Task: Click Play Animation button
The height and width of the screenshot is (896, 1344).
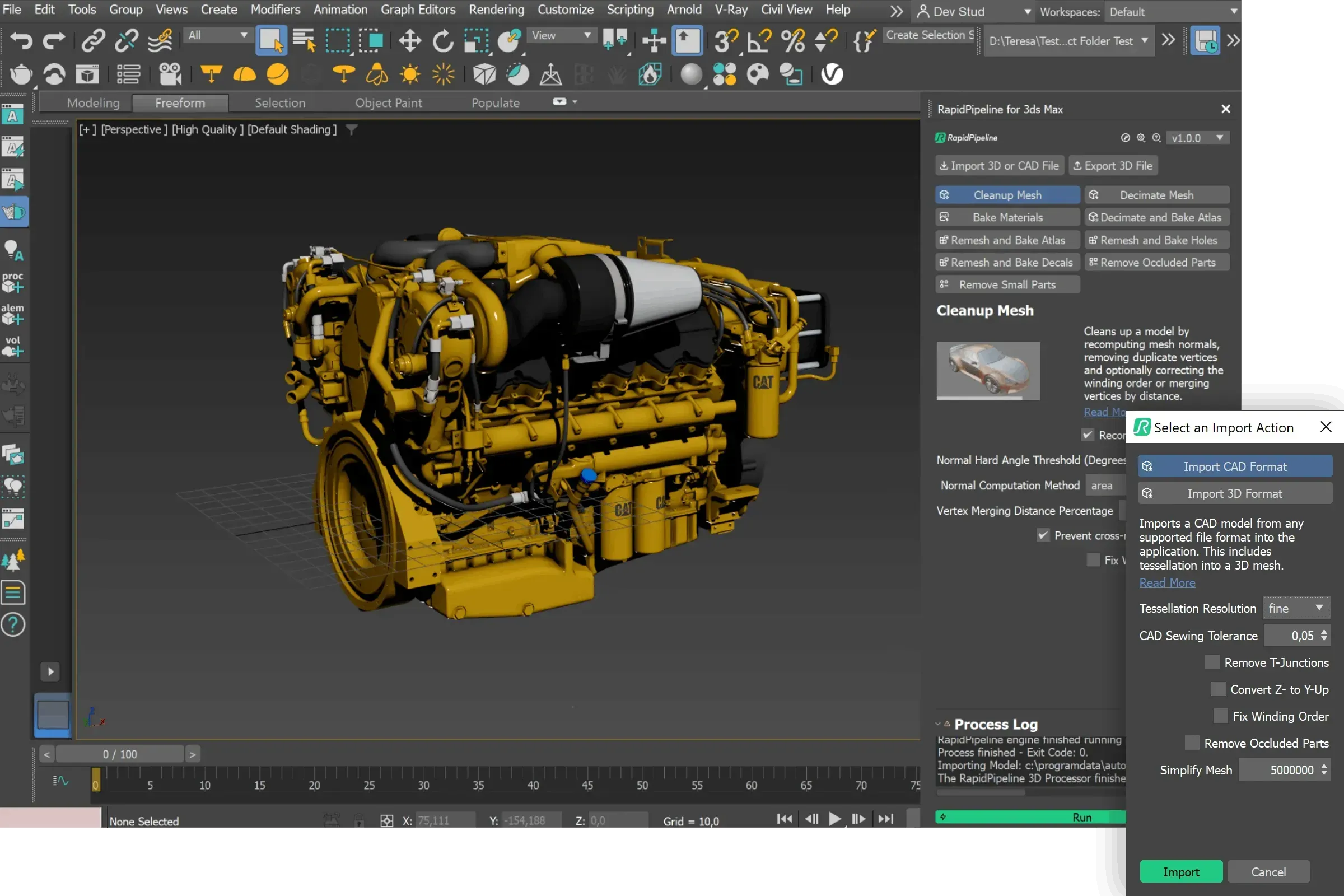Action: [834, 819]
